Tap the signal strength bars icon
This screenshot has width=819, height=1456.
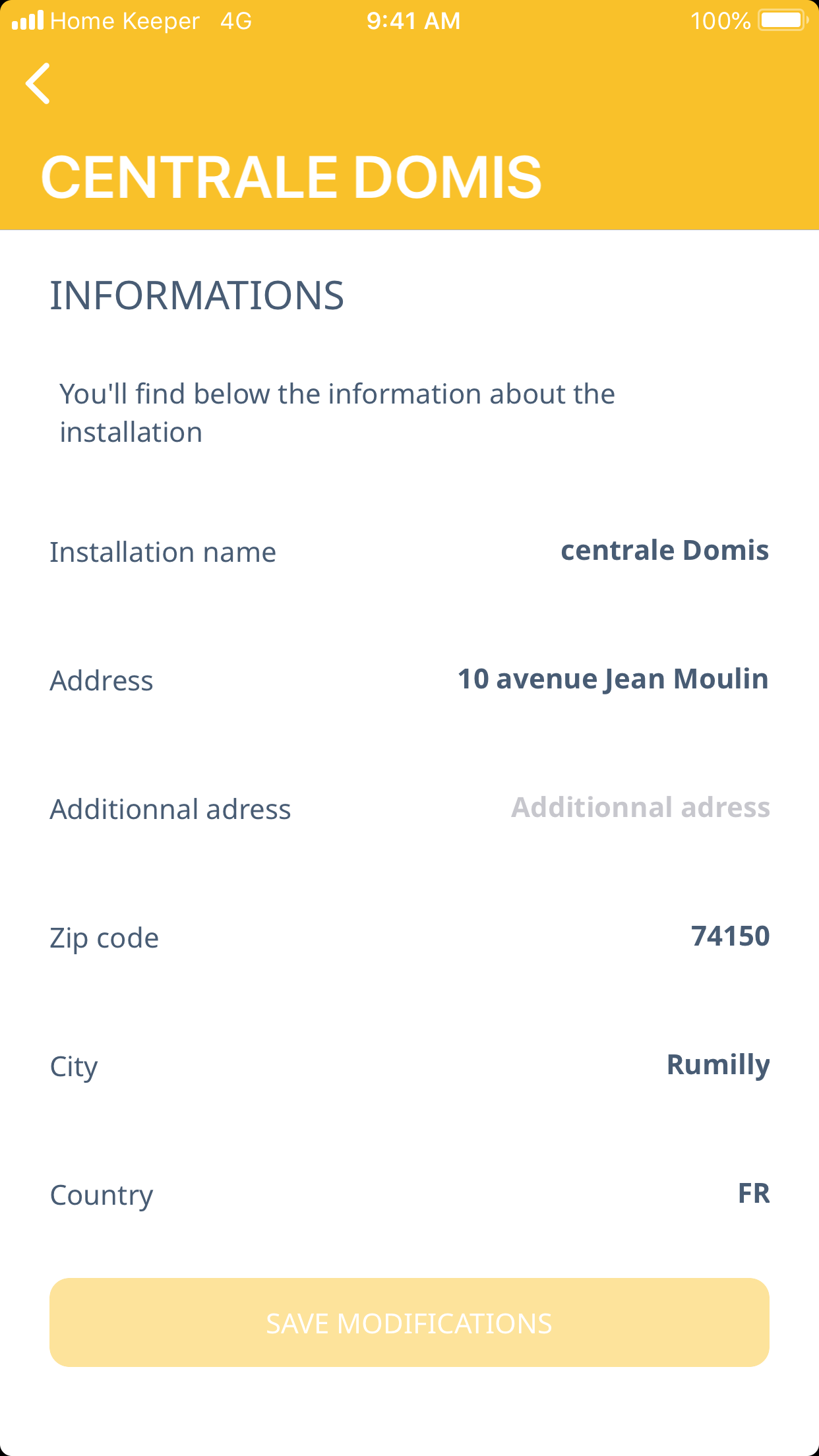[x=28, y=20]
